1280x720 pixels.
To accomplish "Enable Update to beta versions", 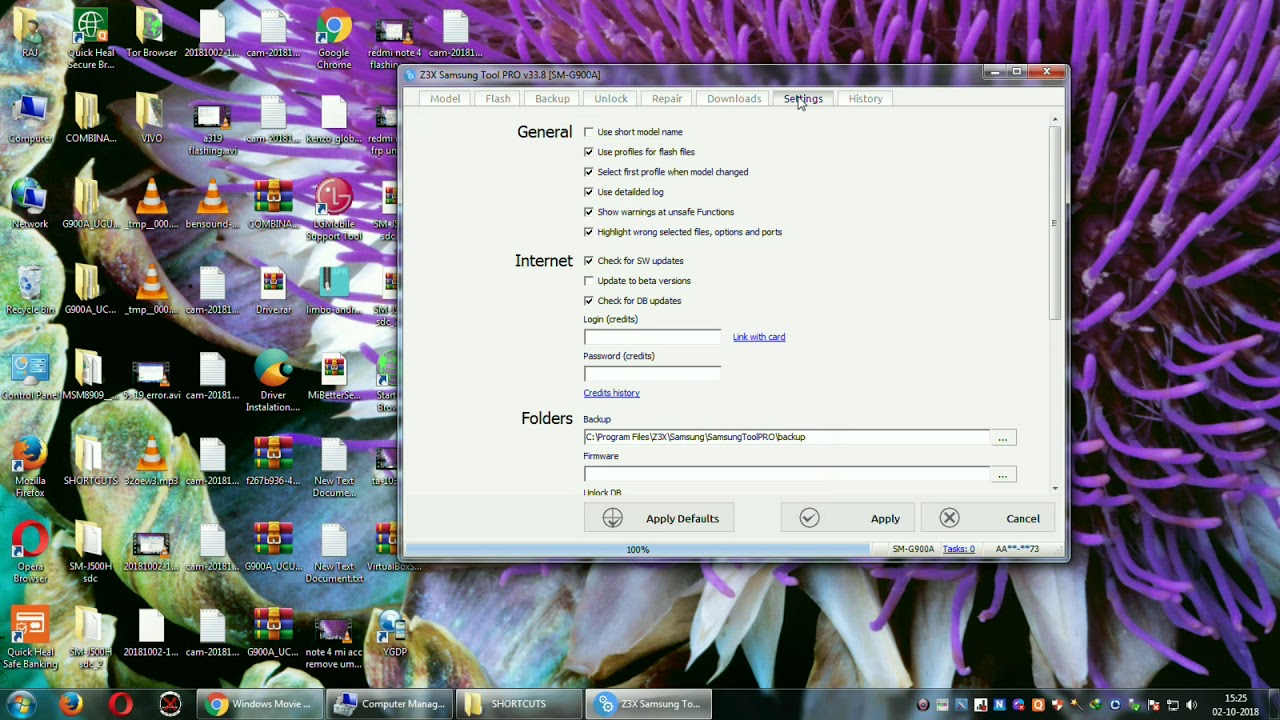I will click(589, 281).
